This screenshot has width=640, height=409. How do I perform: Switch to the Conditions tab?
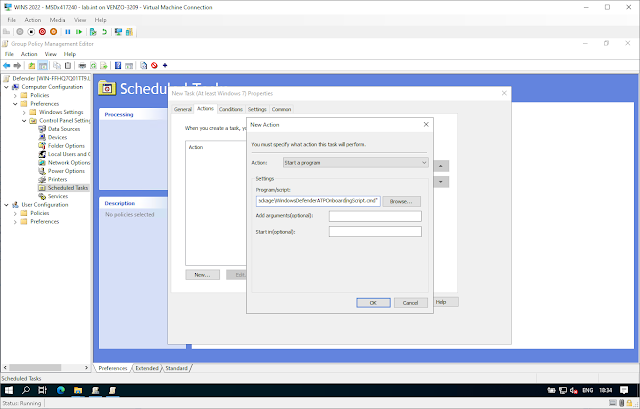231,109
